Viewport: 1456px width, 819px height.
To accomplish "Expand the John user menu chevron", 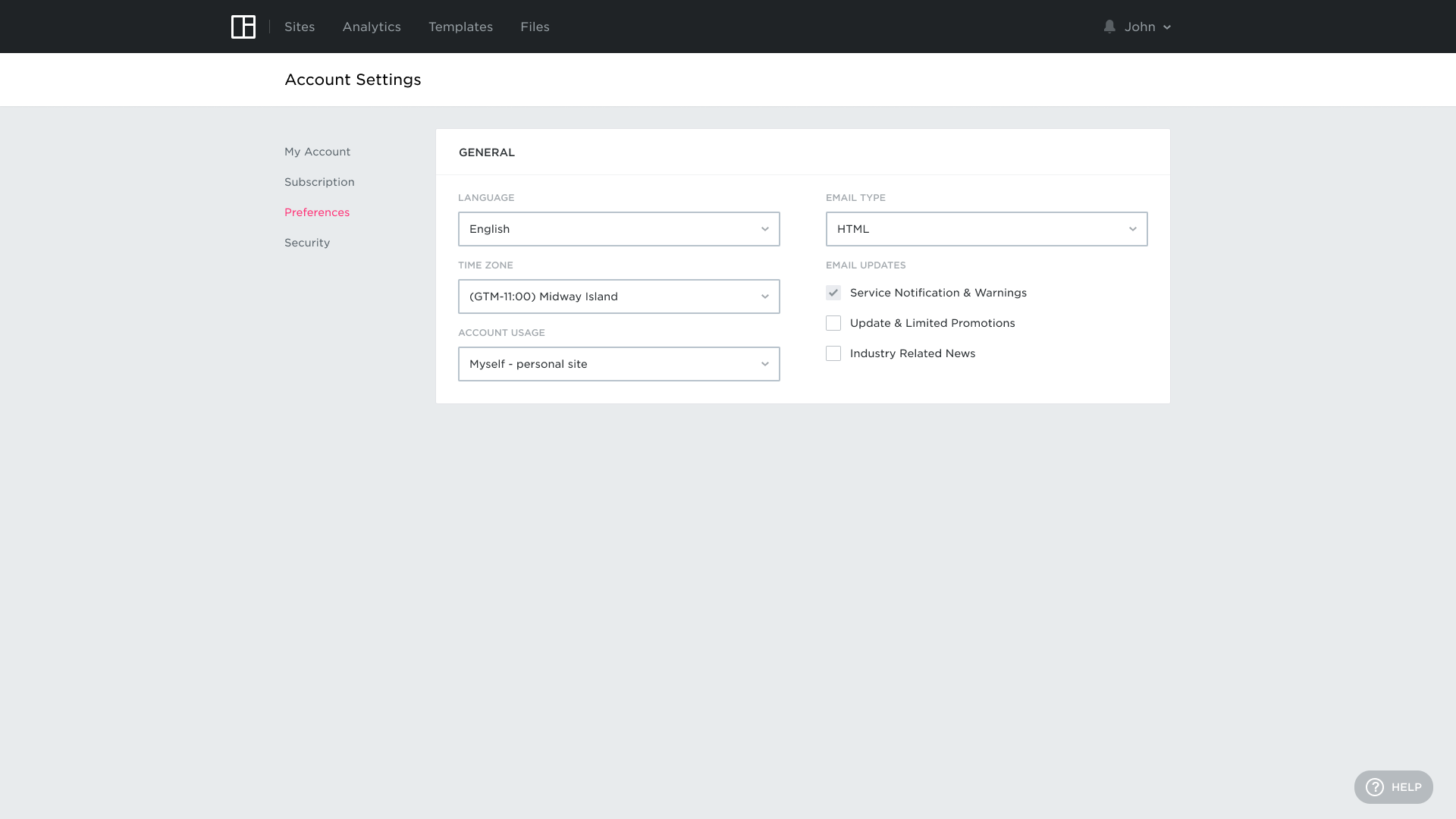I will [1167, 27].
